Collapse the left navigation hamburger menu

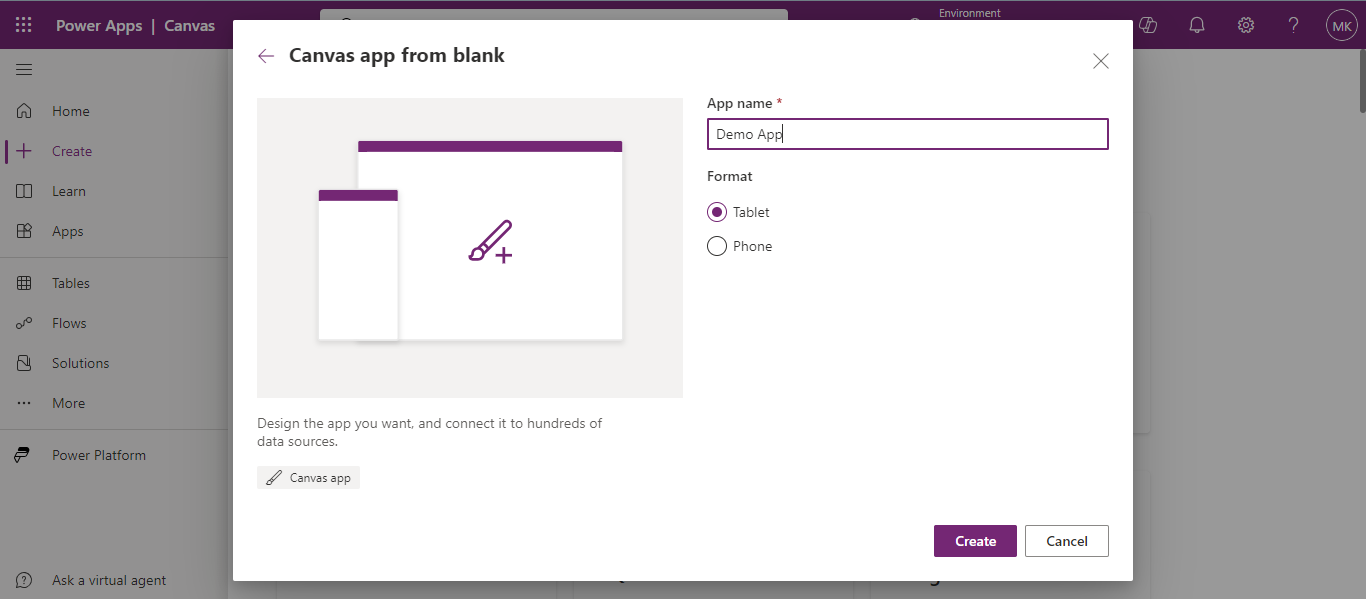tap(24, 69)
